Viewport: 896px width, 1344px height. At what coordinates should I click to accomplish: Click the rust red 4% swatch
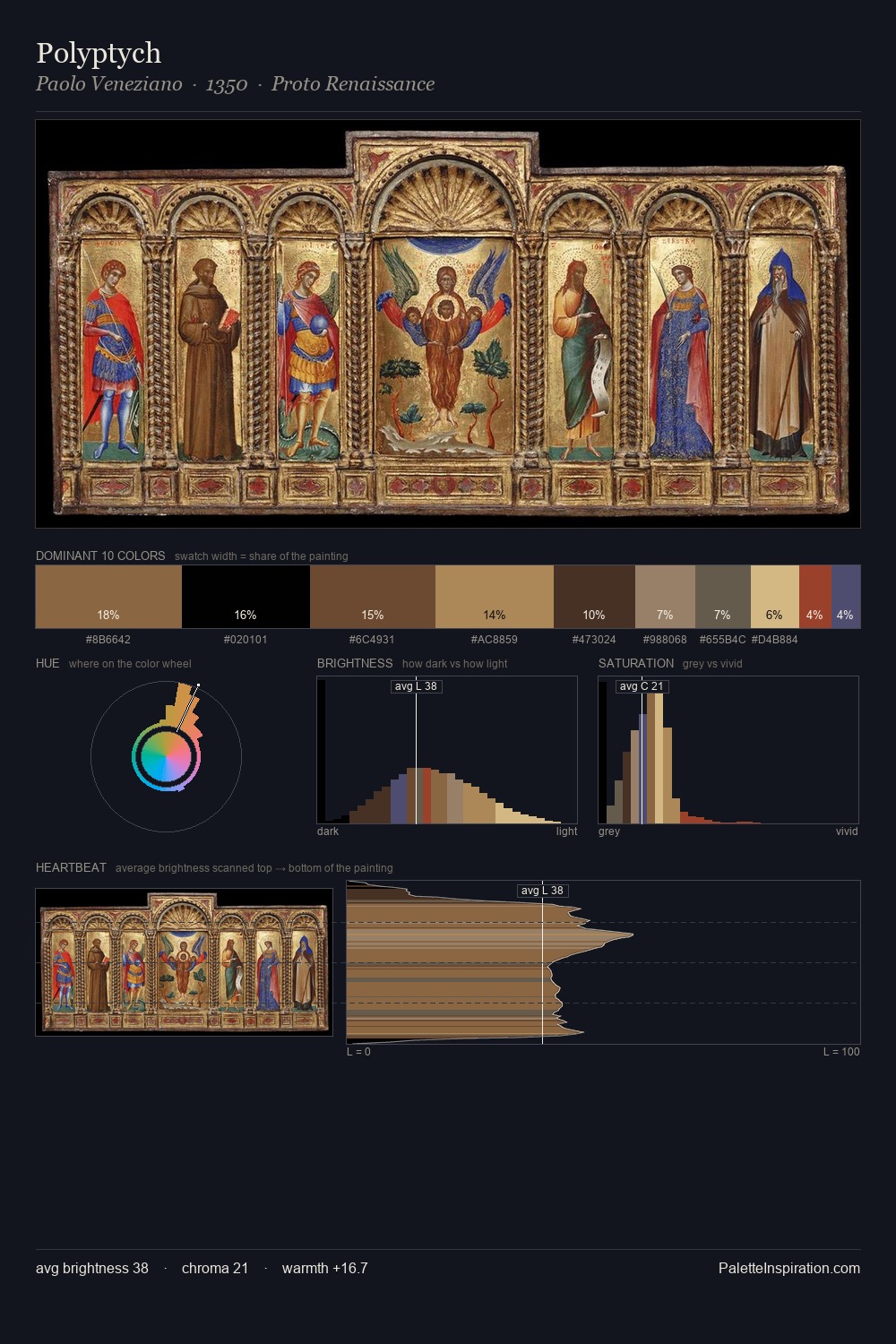815,597
